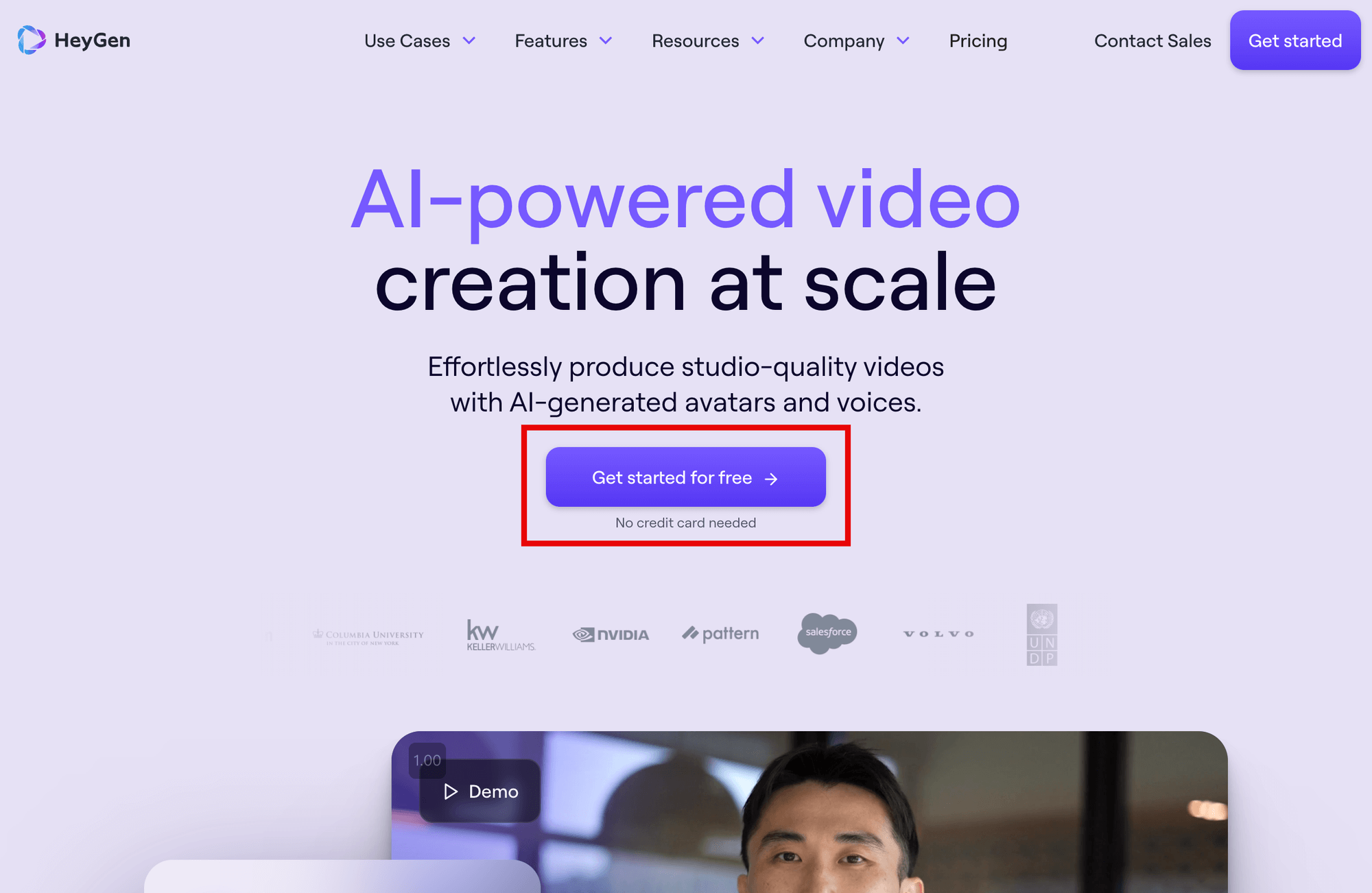Click Get started for free button
1372x893 pixels.
point(686,477)
